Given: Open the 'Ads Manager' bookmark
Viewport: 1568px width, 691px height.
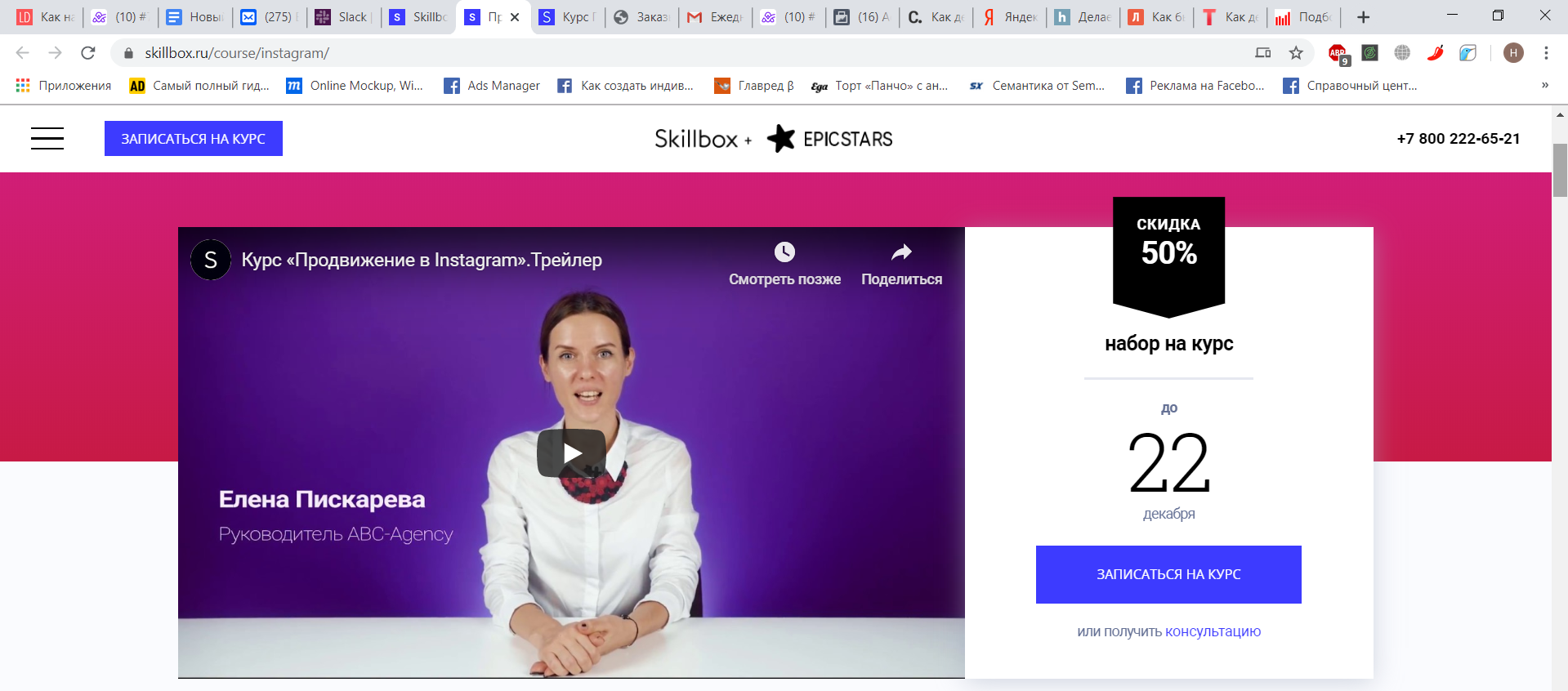Looking at the screenshot, I should [492, 86].
